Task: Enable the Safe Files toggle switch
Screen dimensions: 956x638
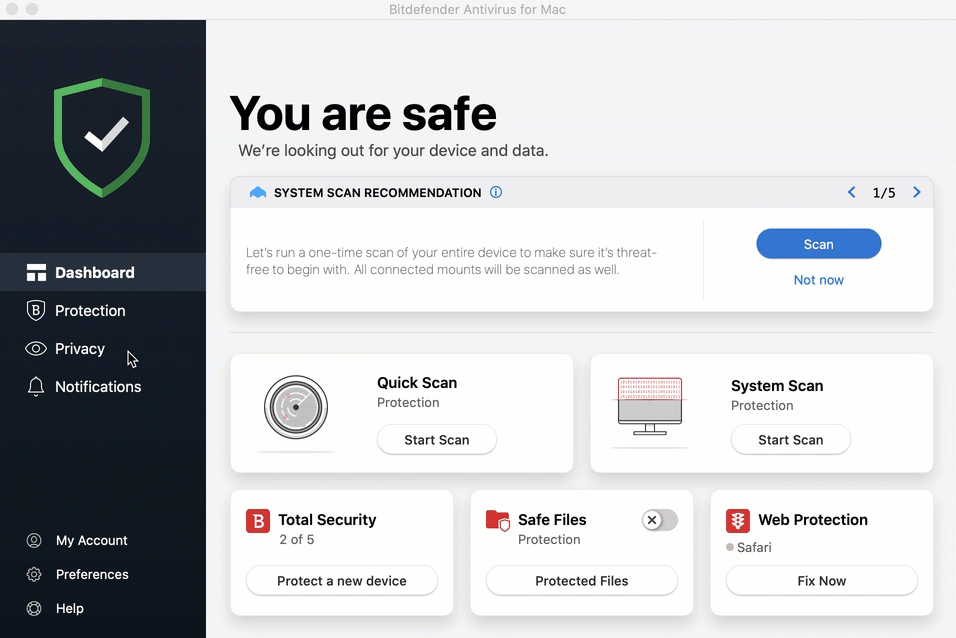Action: pyautogui.click(x=660, y=520)
